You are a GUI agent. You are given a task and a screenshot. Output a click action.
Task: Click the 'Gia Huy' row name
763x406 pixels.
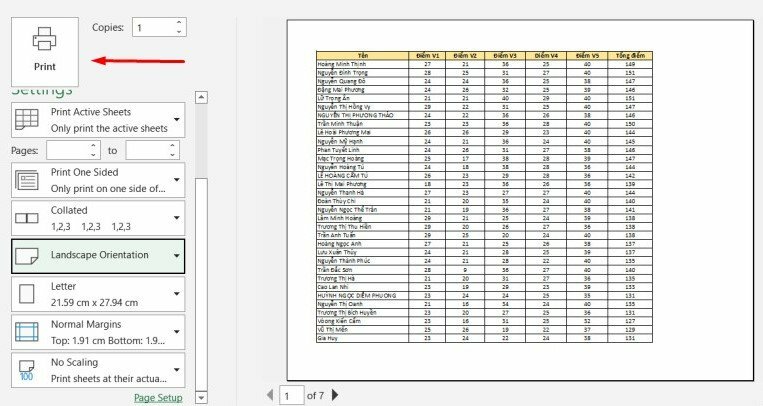point(327,338)
